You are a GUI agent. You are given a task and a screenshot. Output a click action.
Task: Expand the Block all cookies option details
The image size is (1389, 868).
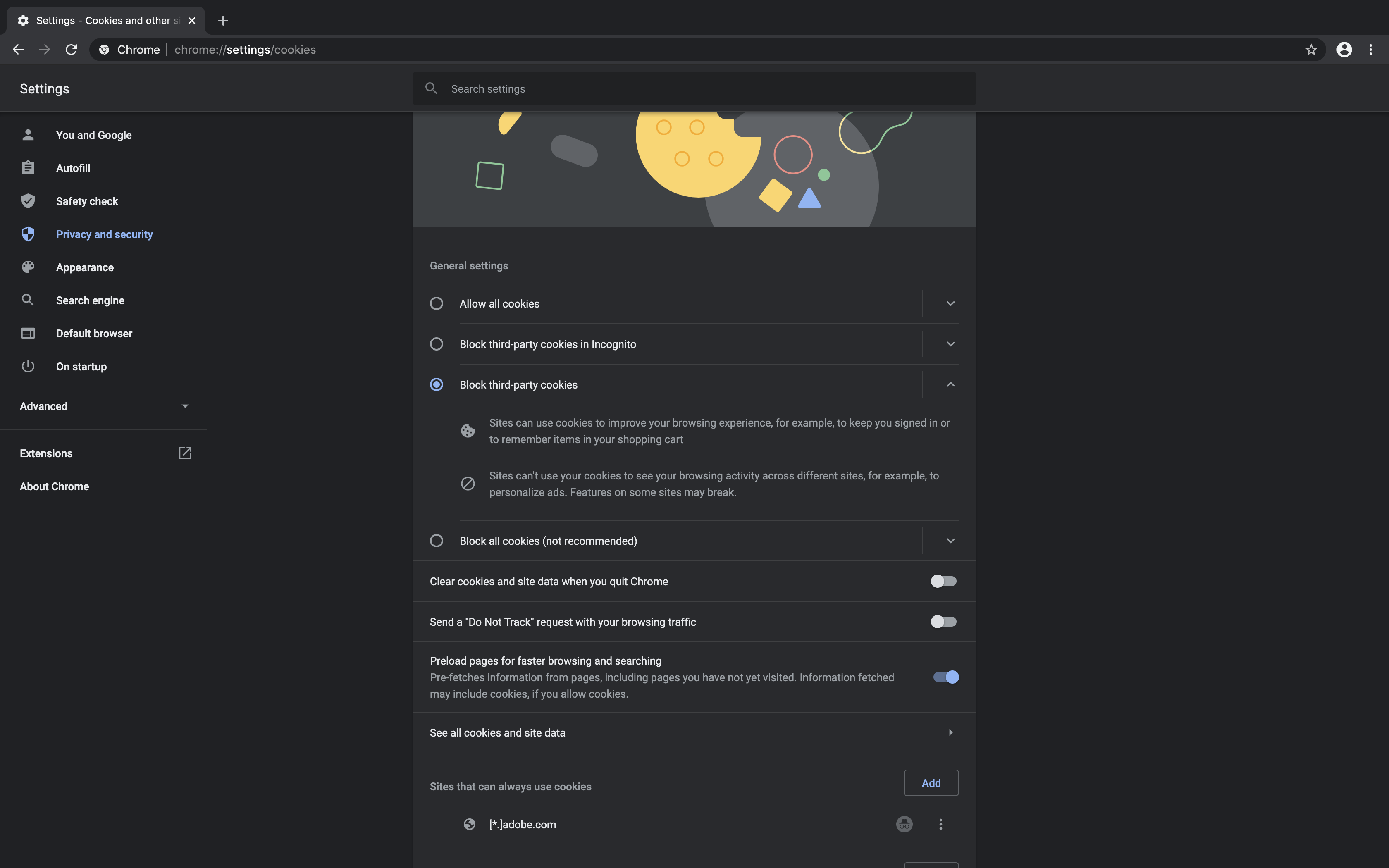(950, 540)
